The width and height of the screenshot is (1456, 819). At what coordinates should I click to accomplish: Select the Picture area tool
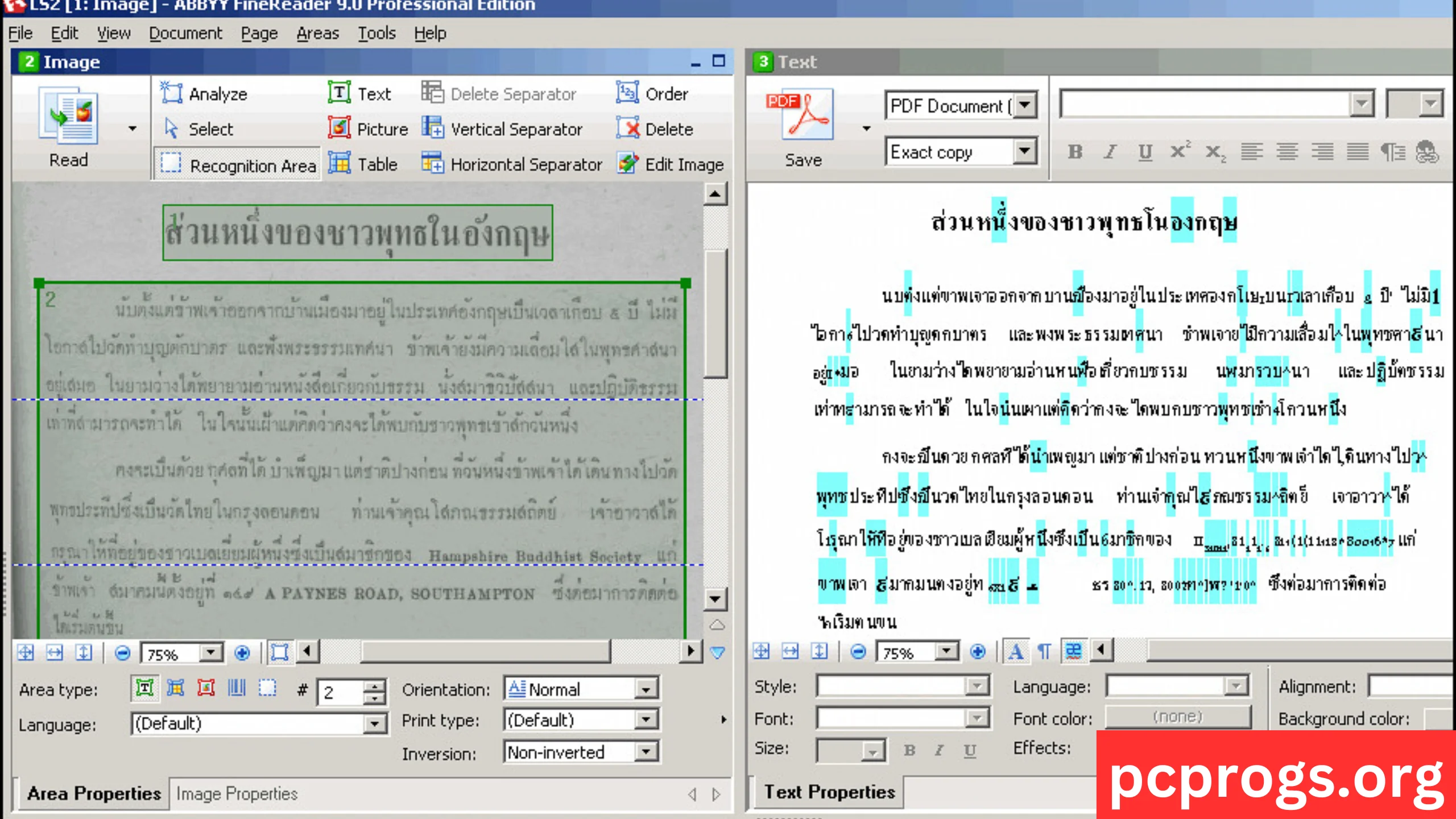[368, 129]
